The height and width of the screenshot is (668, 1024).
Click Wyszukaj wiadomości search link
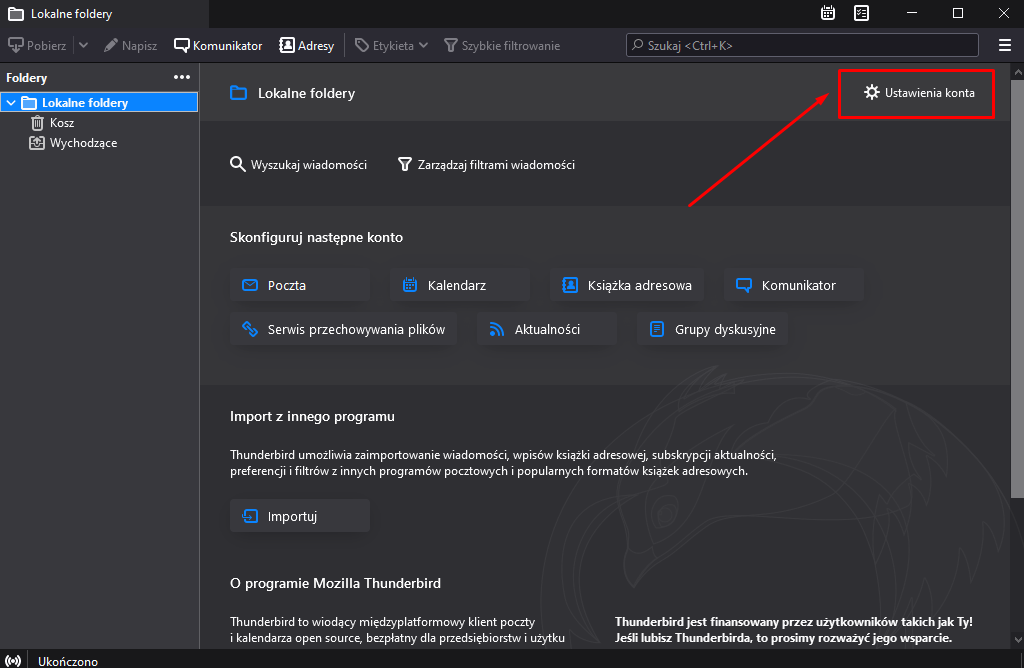[x=298, y=165]
